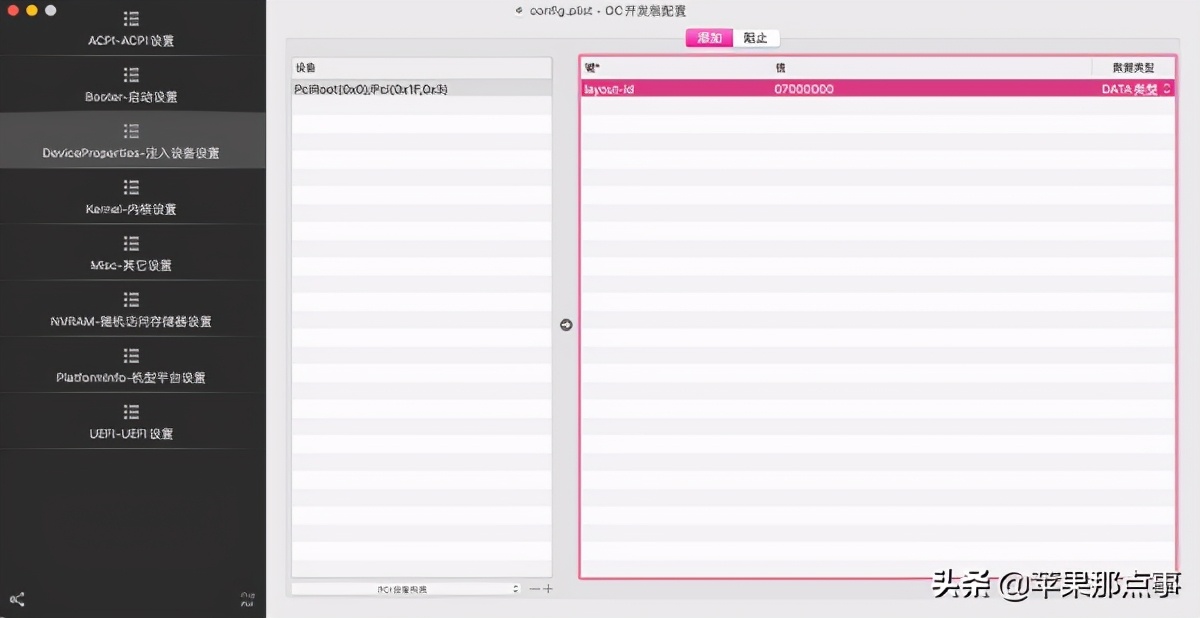Click the share icon at sidebar bottom
Image resolution: width=1200 pixels, height=618 pixels.
[x=17, y=599]
